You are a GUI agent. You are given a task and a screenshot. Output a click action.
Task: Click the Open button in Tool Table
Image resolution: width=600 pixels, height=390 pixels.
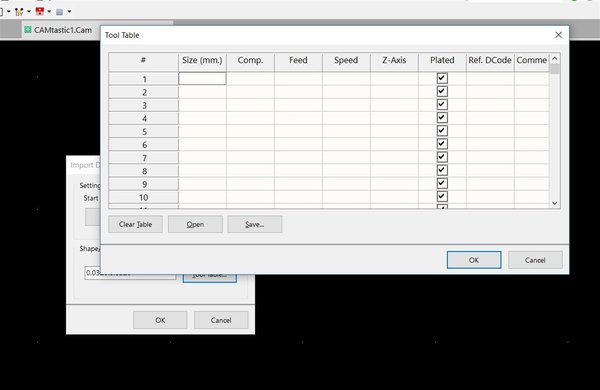point(195,224)
